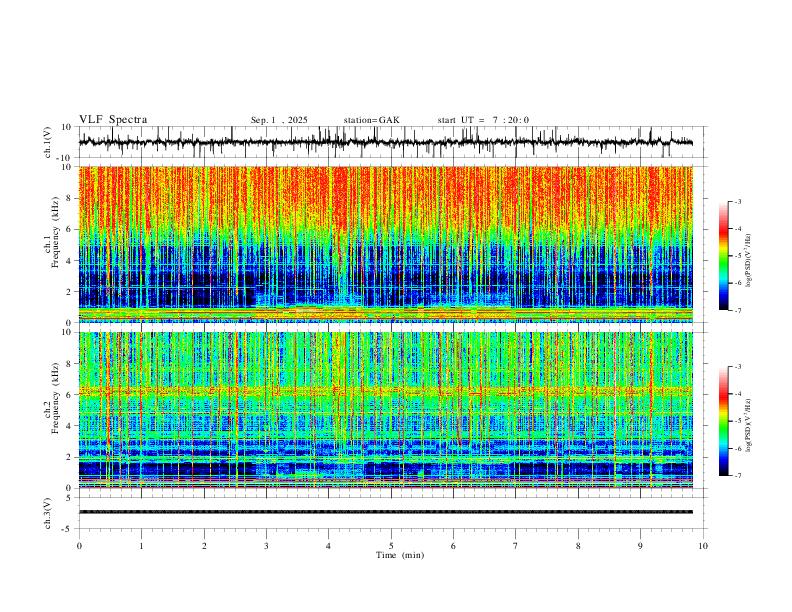792x612 pixels.
Task: Click the time axis tick label "5"
Action: (391, 546)
